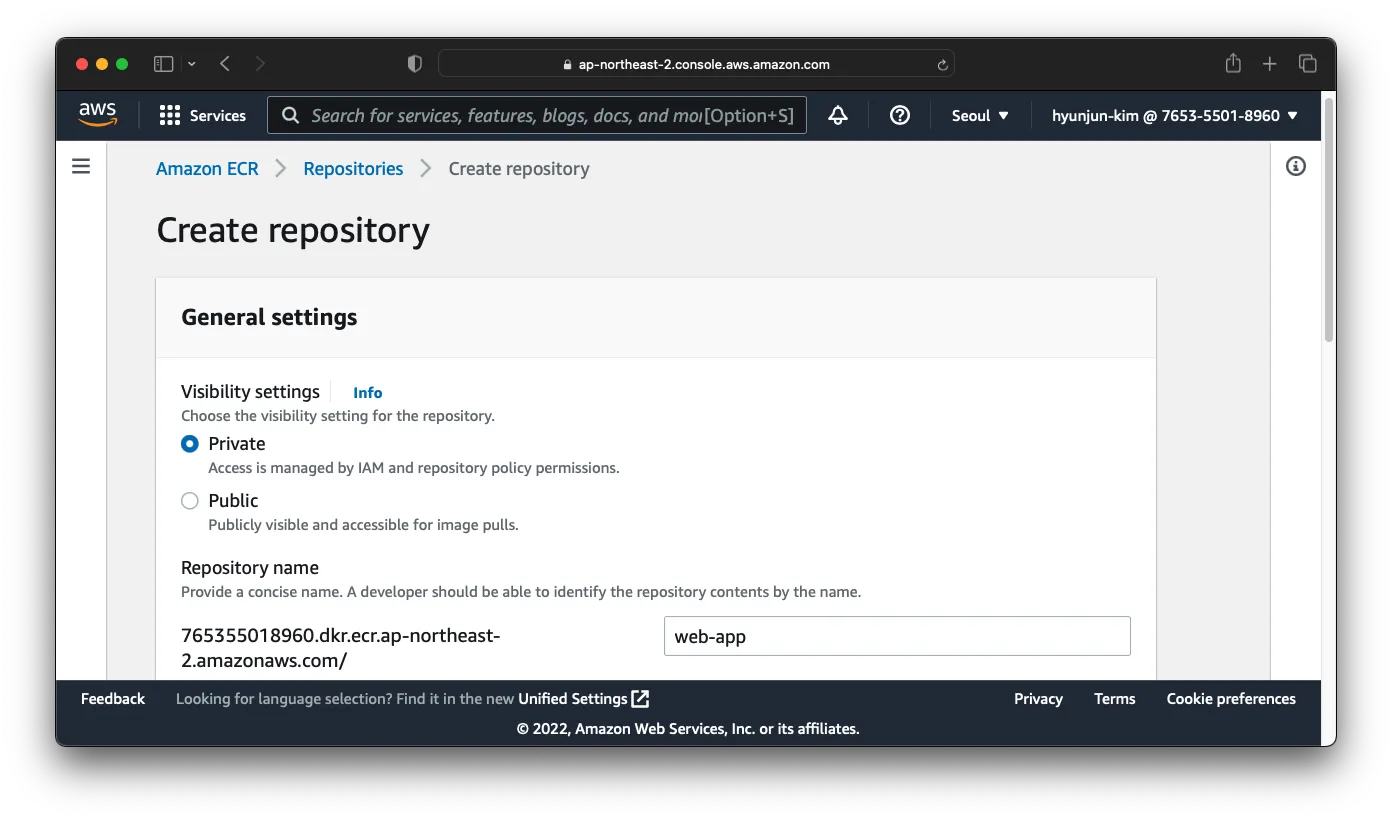Click the privacy shield icon in address bar
The image size is (1392, 820).
414,63
